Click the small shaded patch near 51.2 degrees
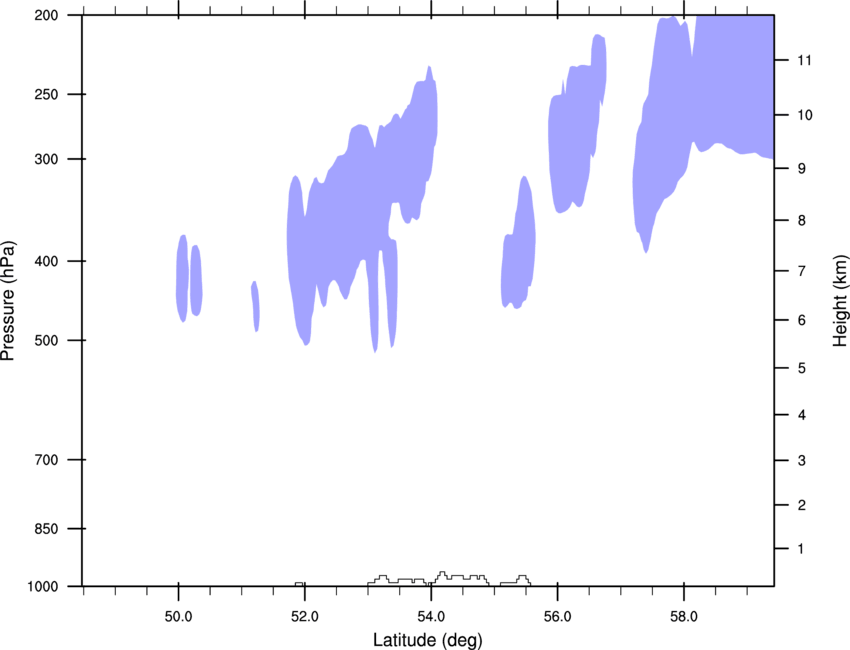850x650 pixels. (255, 306)
